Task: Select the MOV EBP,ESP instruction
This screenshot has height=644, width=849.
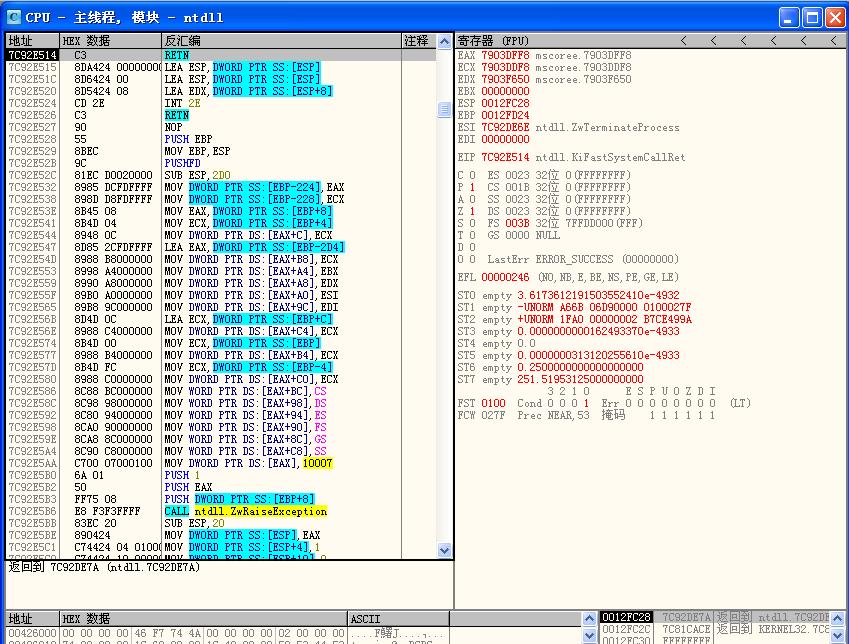Action: [x=197, y=151]
